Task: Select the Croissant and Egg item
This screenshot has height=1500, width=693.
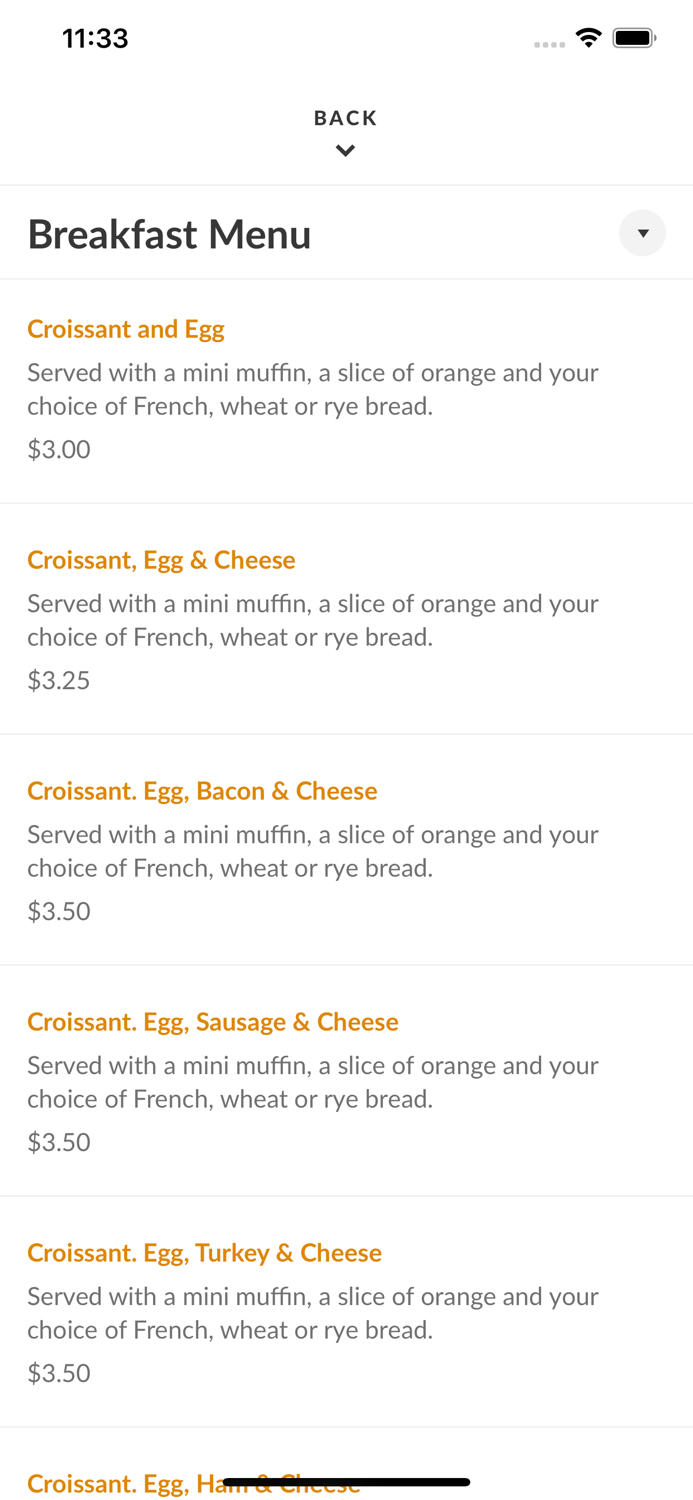Action: point(126,329)
